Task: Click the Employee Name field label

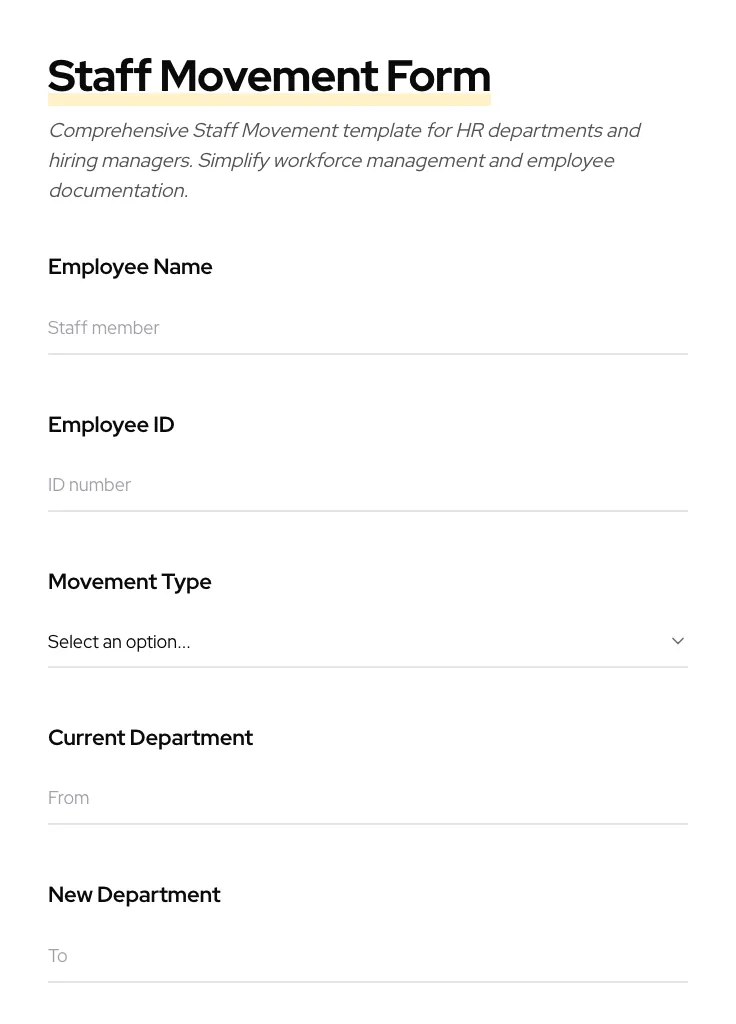Action: [130, 267]
